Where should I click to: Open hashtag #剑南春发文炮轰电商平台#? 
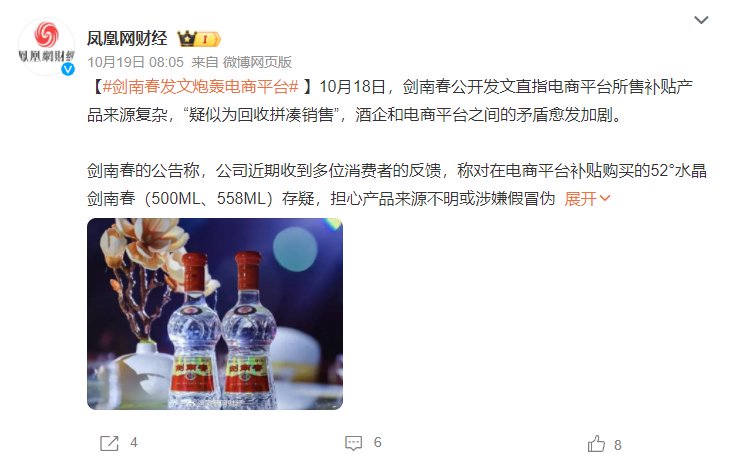(x=200, y=86)
